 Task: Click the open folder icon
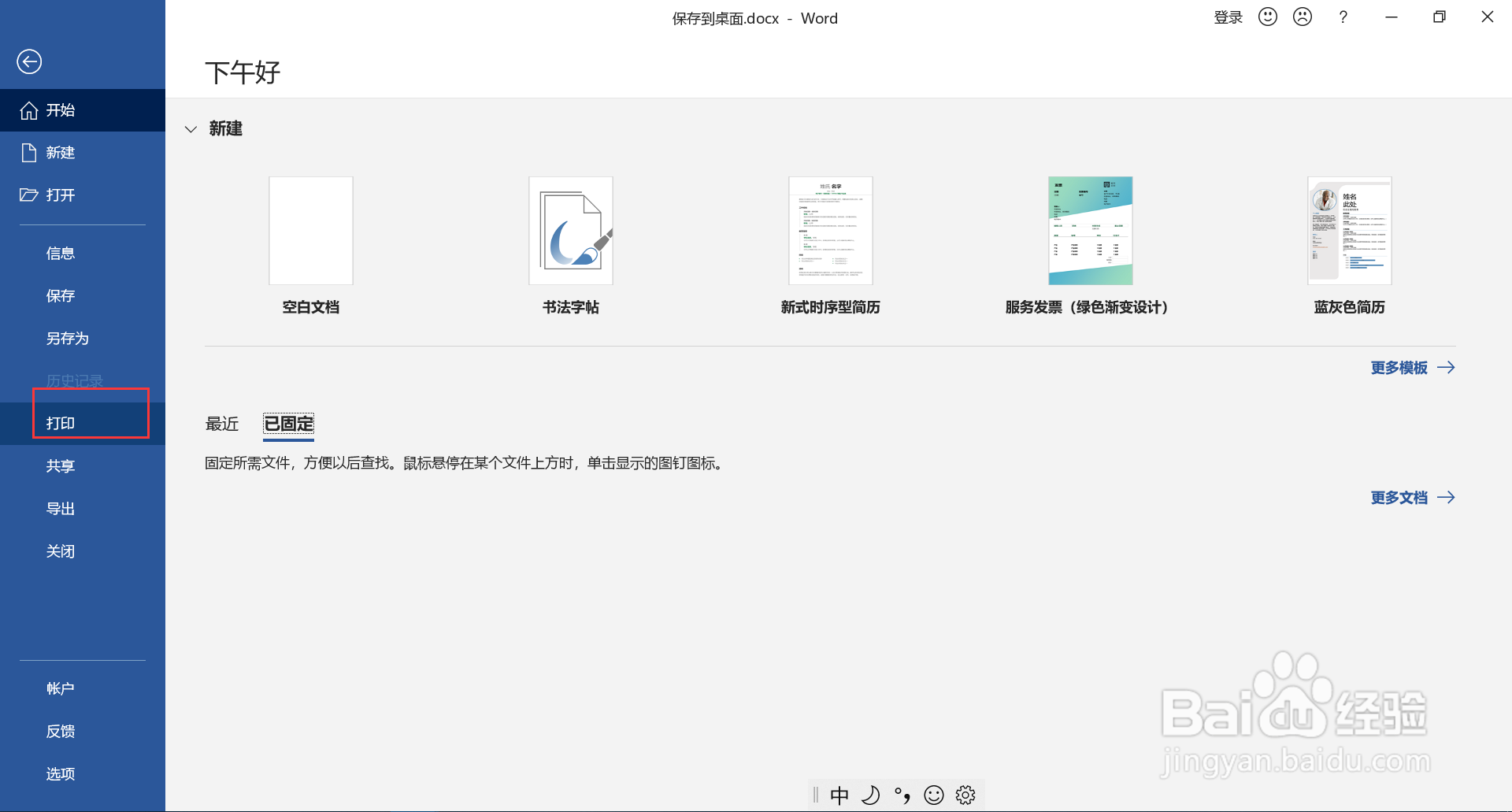(29, 195)
